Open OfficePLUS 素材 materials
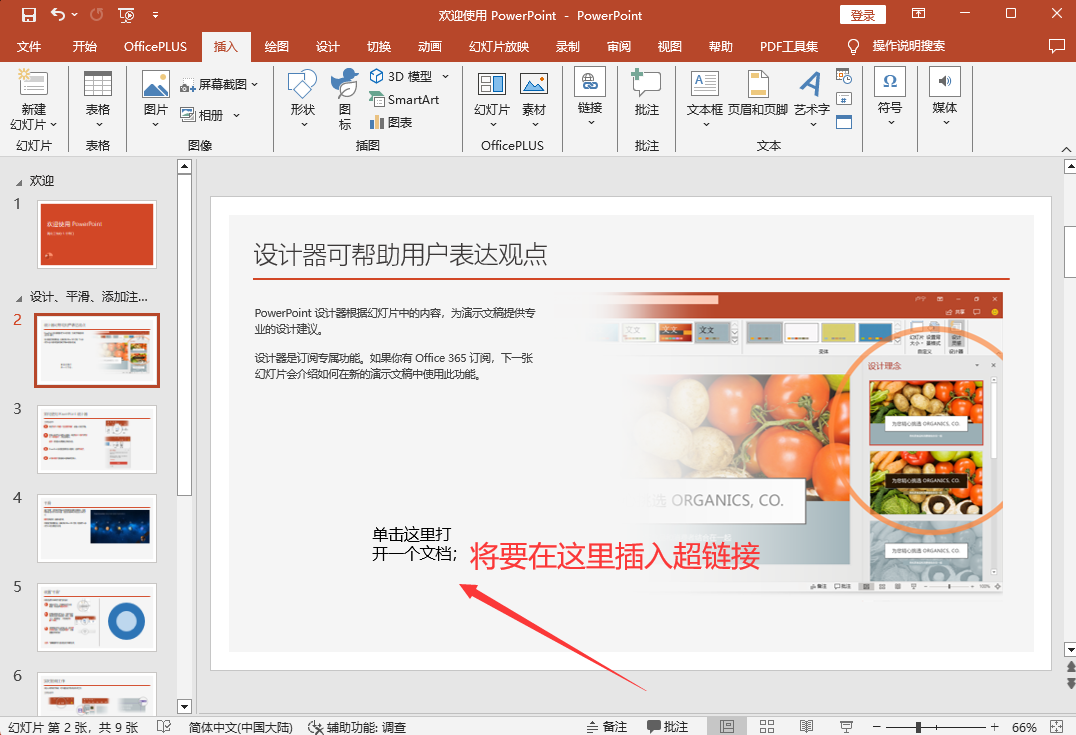 coord(534,99)
